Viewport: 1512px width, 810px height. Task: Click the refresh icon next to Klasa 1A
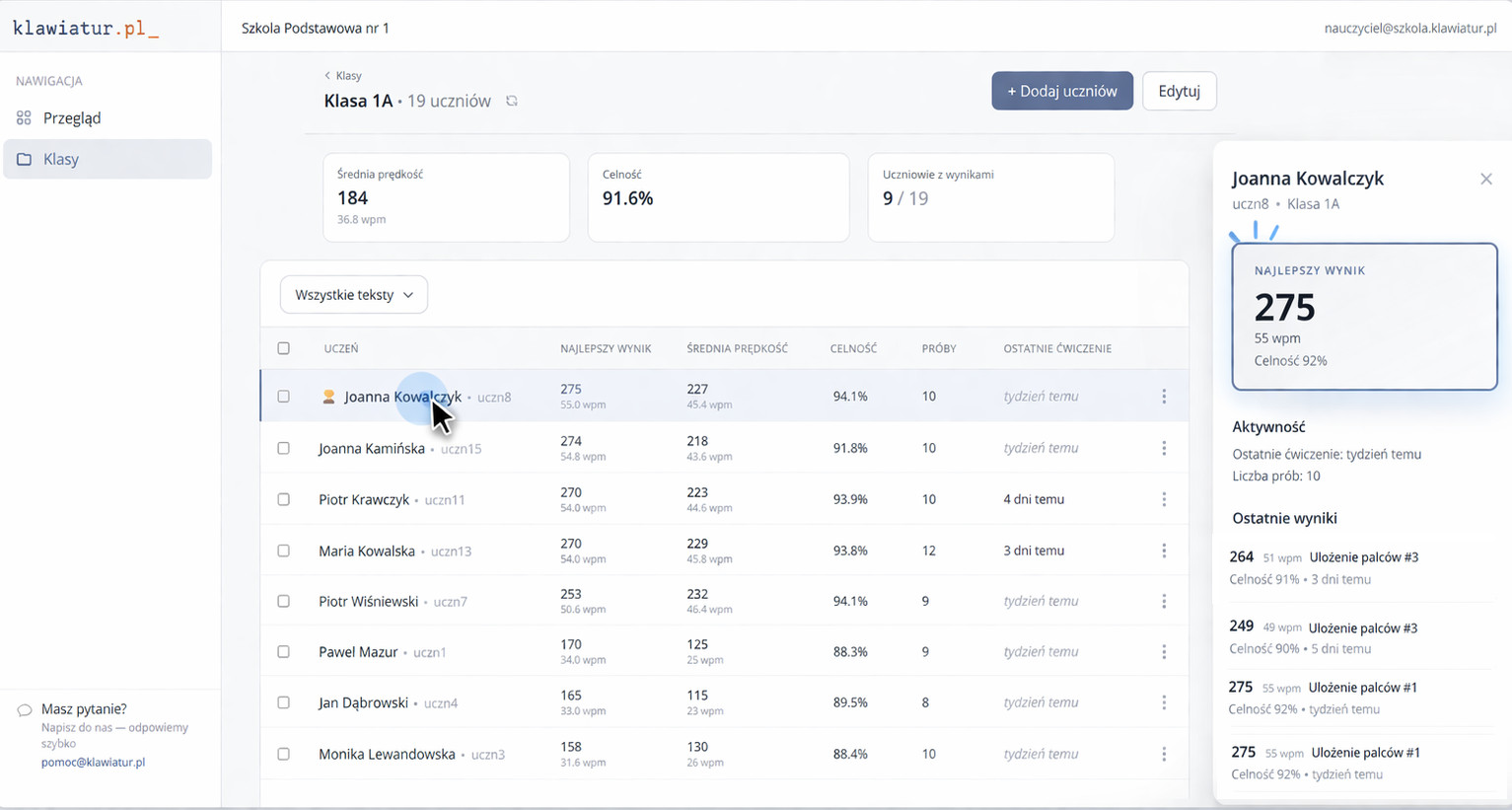coord(511,101)
